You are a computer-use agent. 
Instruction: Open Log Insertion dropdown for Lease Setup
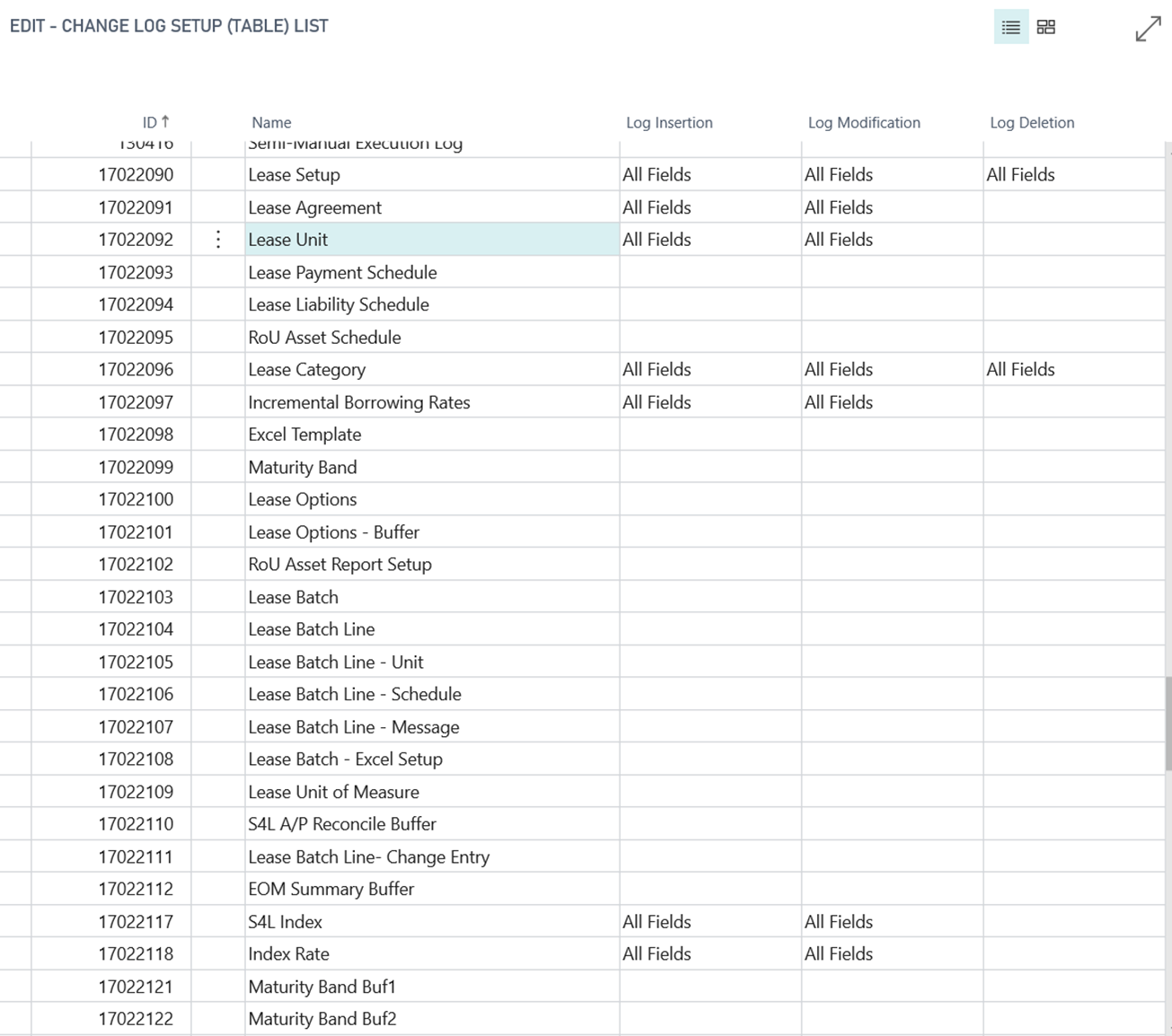coord(710,174)
